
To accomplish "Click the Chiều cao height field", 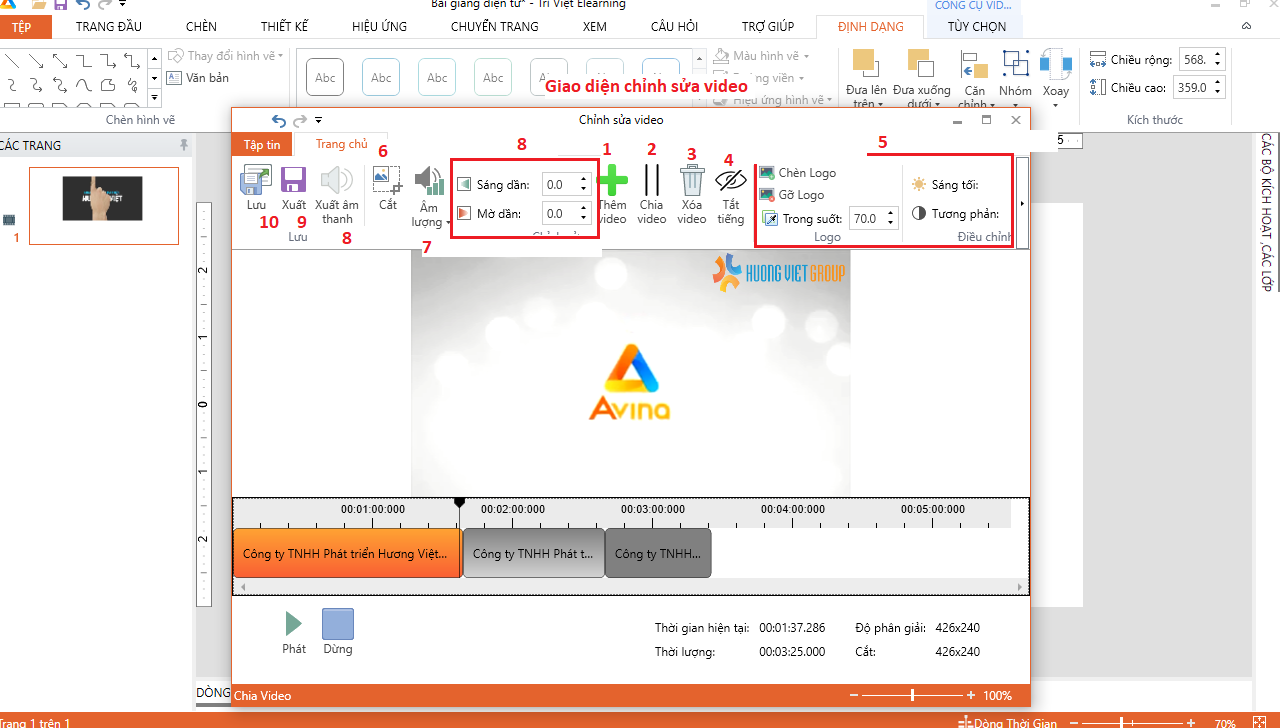I will (x=1201, y=88).
